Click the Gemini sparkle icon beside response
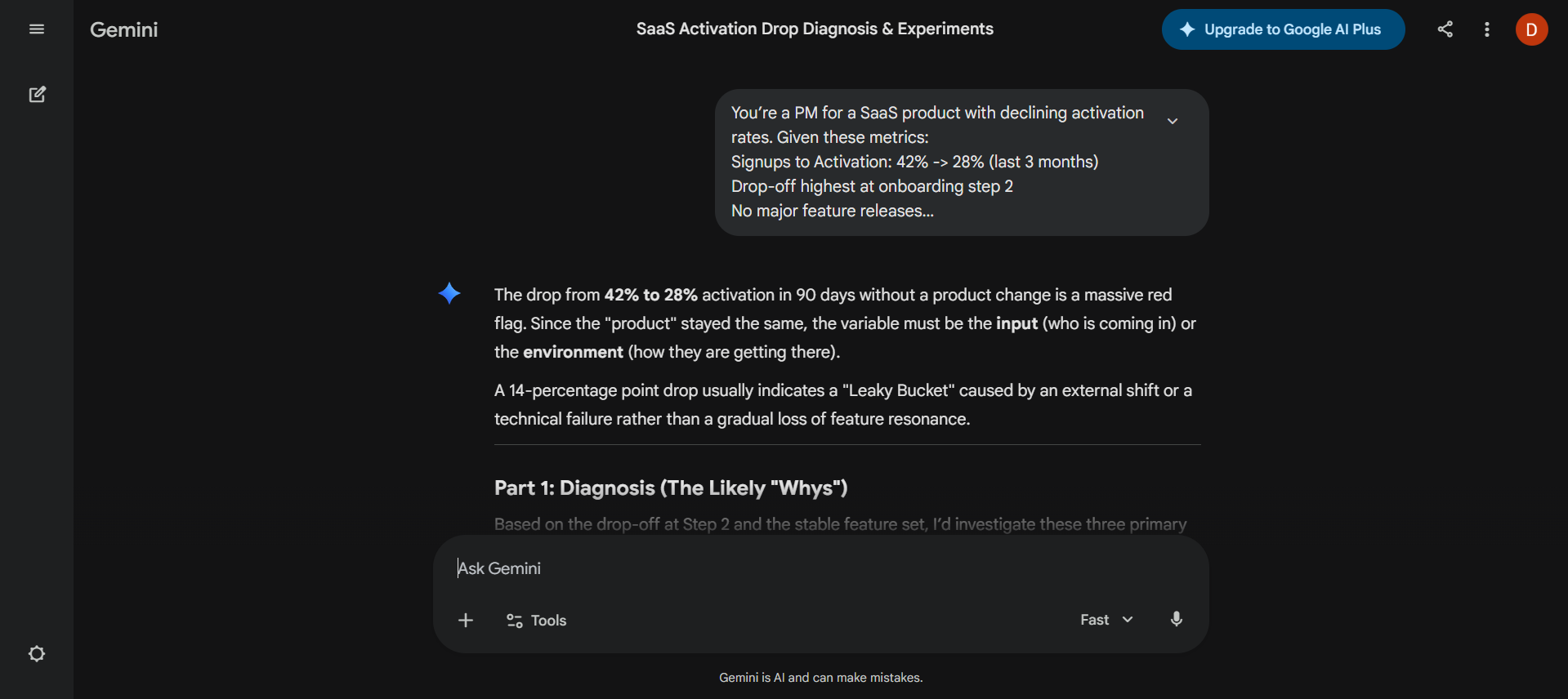The image size is (1568, 699). 449,293
